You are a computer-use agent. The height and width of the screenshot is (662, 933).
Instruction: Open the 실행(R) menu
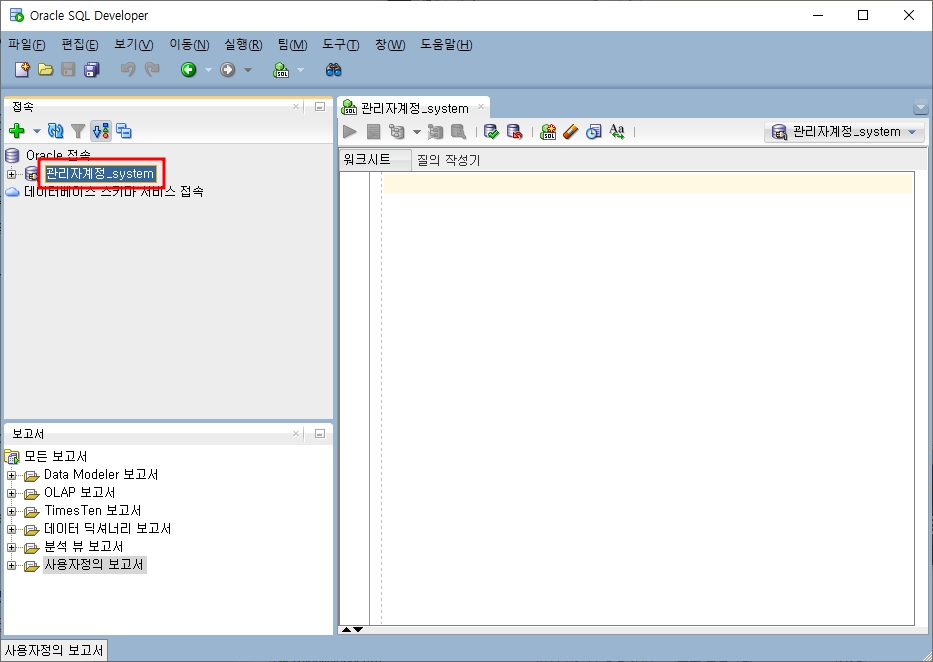(x=243, y=45)
